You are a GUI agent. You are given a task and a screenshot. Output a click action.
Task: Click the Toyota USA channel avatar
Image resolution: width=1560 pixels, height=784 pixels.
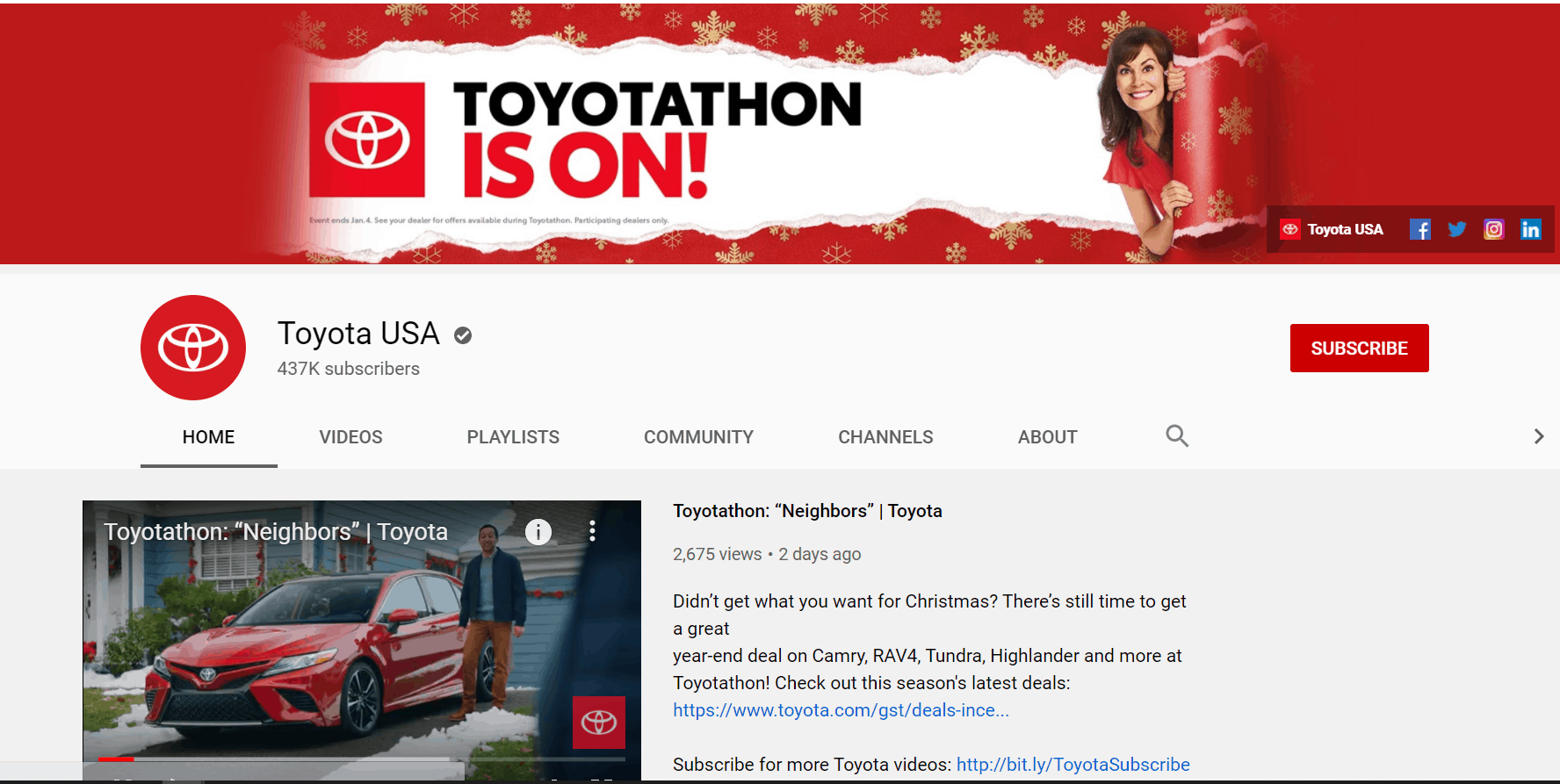coord(193,348)
